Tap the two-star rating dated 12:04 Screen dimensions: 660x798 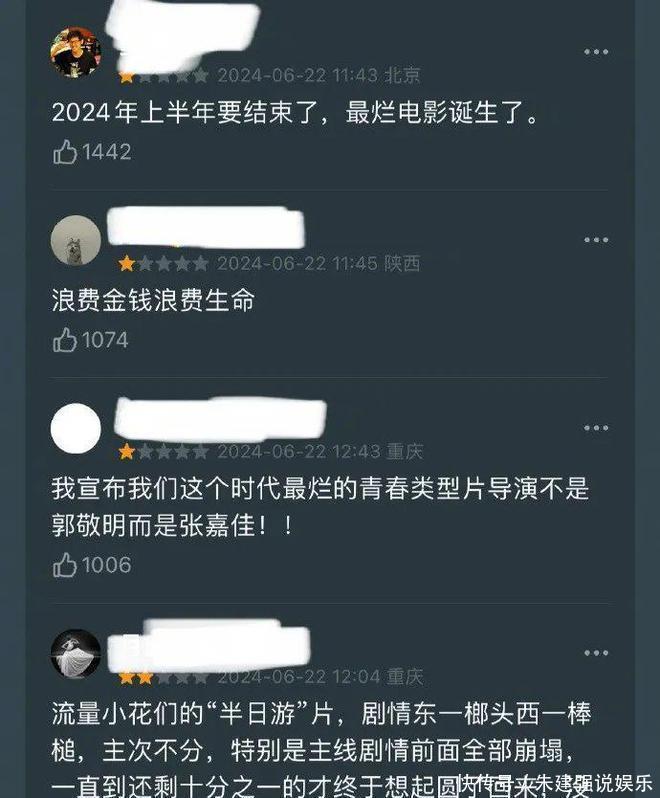(163, 678)
